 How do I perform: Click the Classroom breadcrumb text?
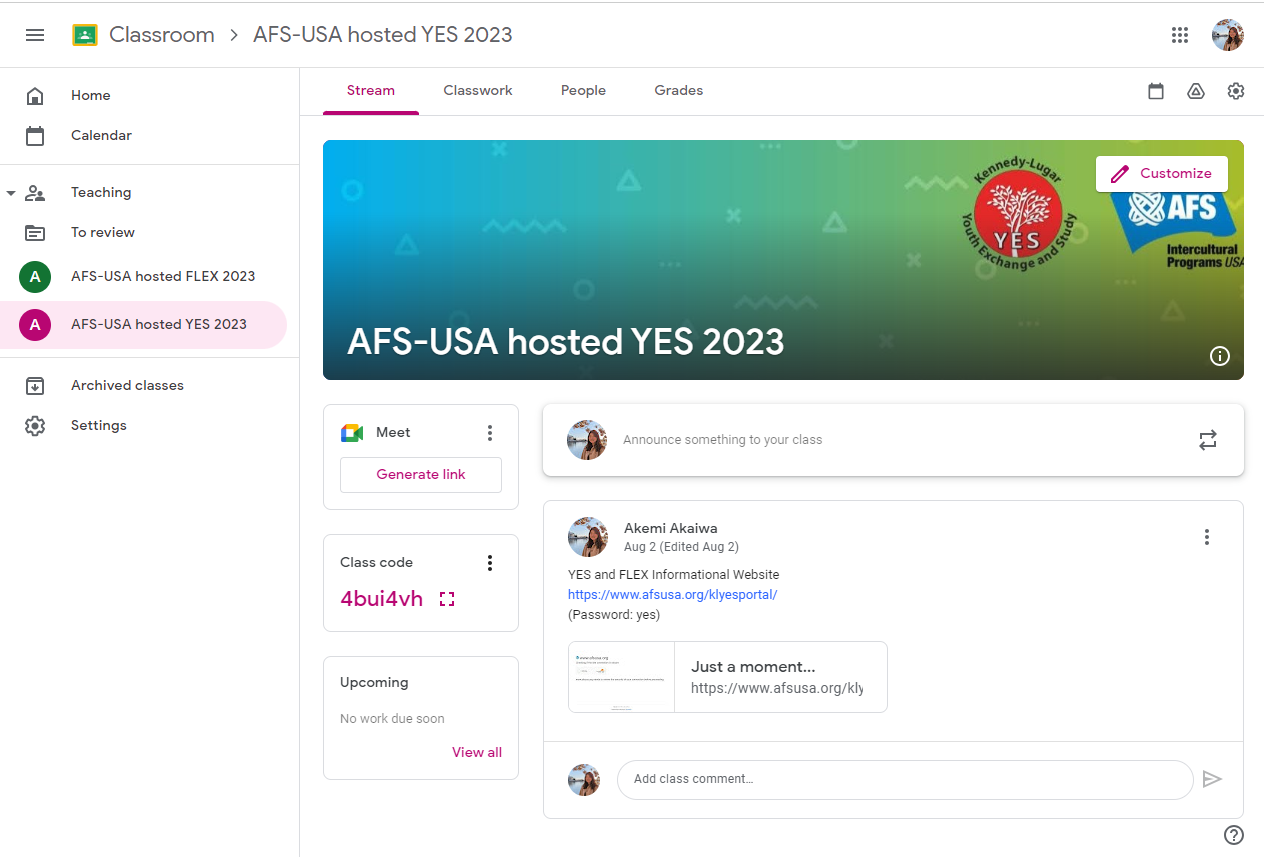[162, 35]
